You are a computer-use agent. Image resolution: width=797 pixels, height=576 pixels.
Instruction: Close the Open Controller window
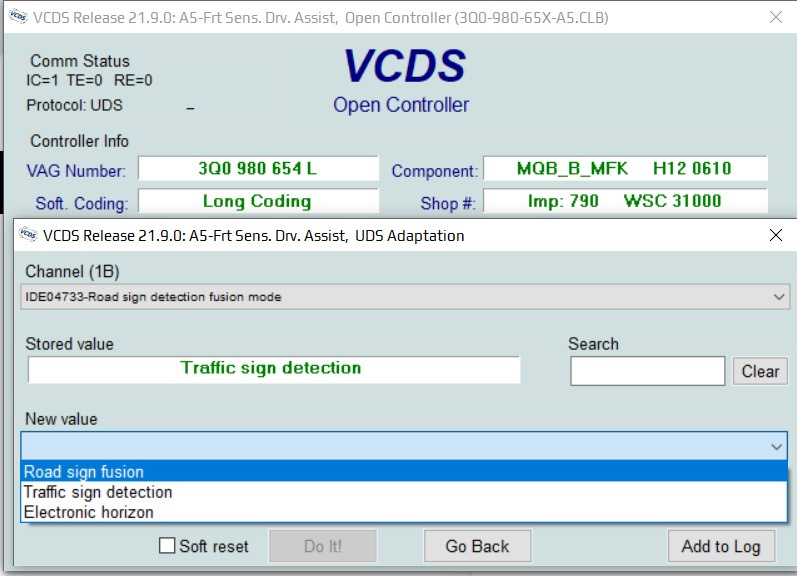(x=776, y=17)
